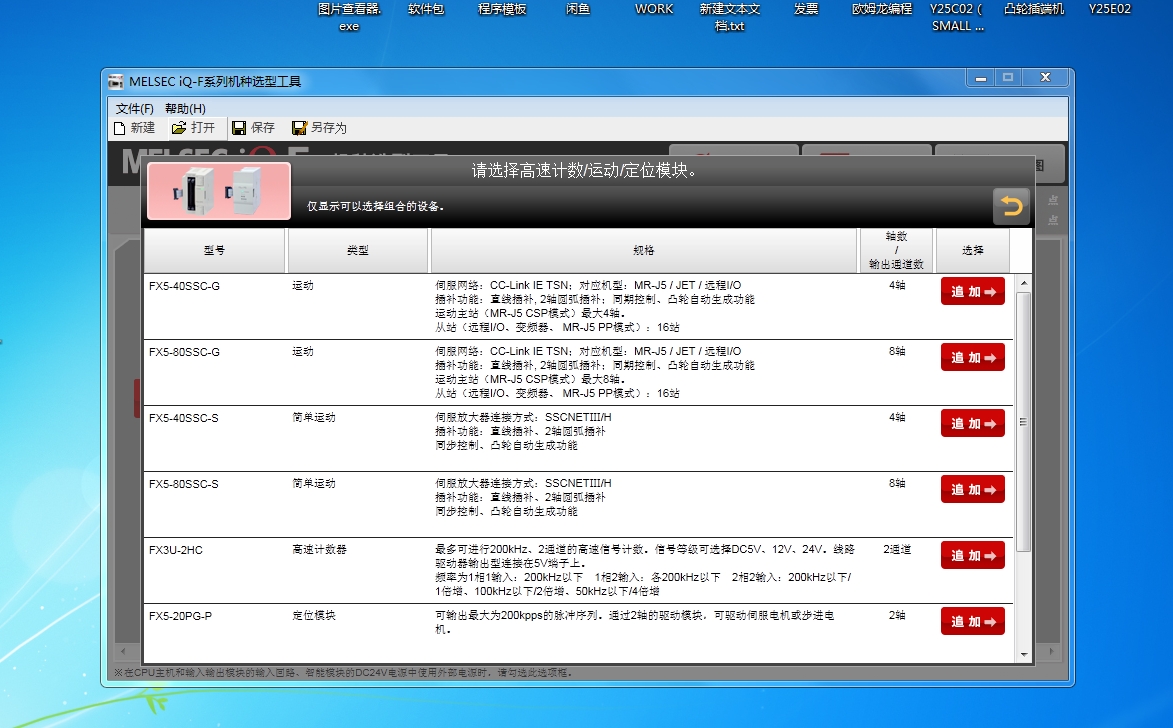Open the 帮助(H) menu
1173x728 pixels.
point(185,108)
